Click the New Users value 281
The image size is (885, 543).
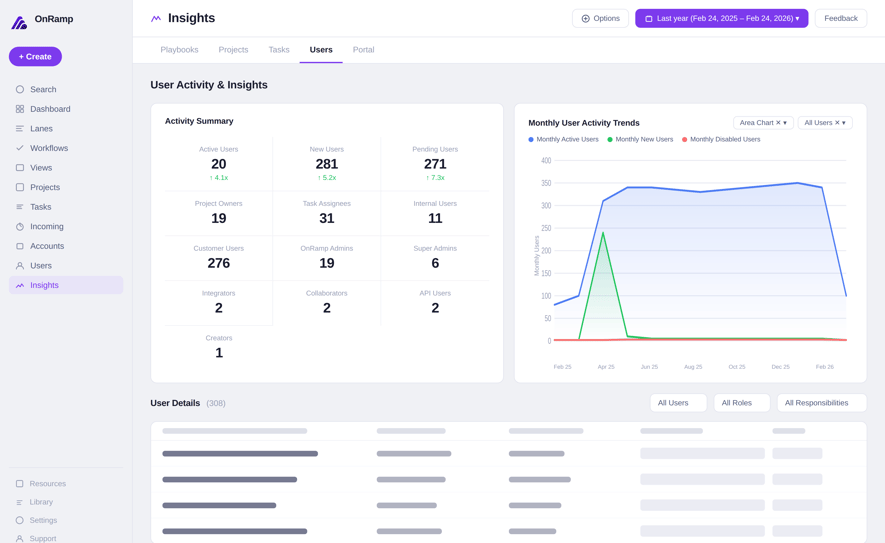coord(327,164)
